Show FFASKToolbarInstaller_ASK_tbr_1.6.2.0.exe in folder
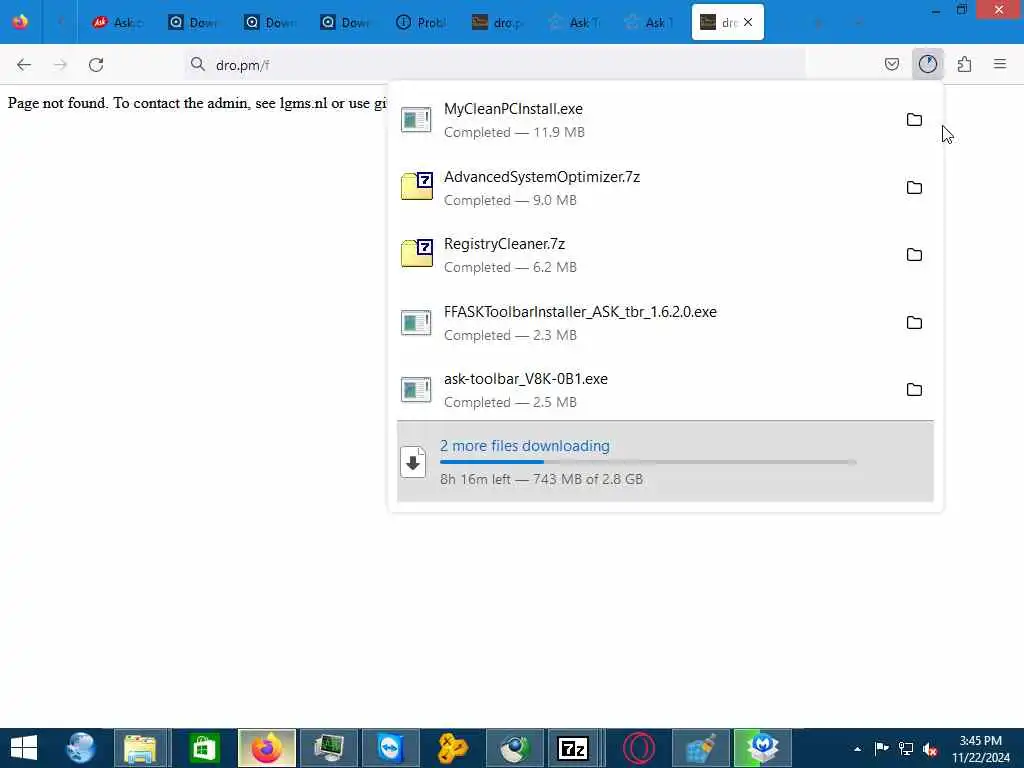 point(914,323)
